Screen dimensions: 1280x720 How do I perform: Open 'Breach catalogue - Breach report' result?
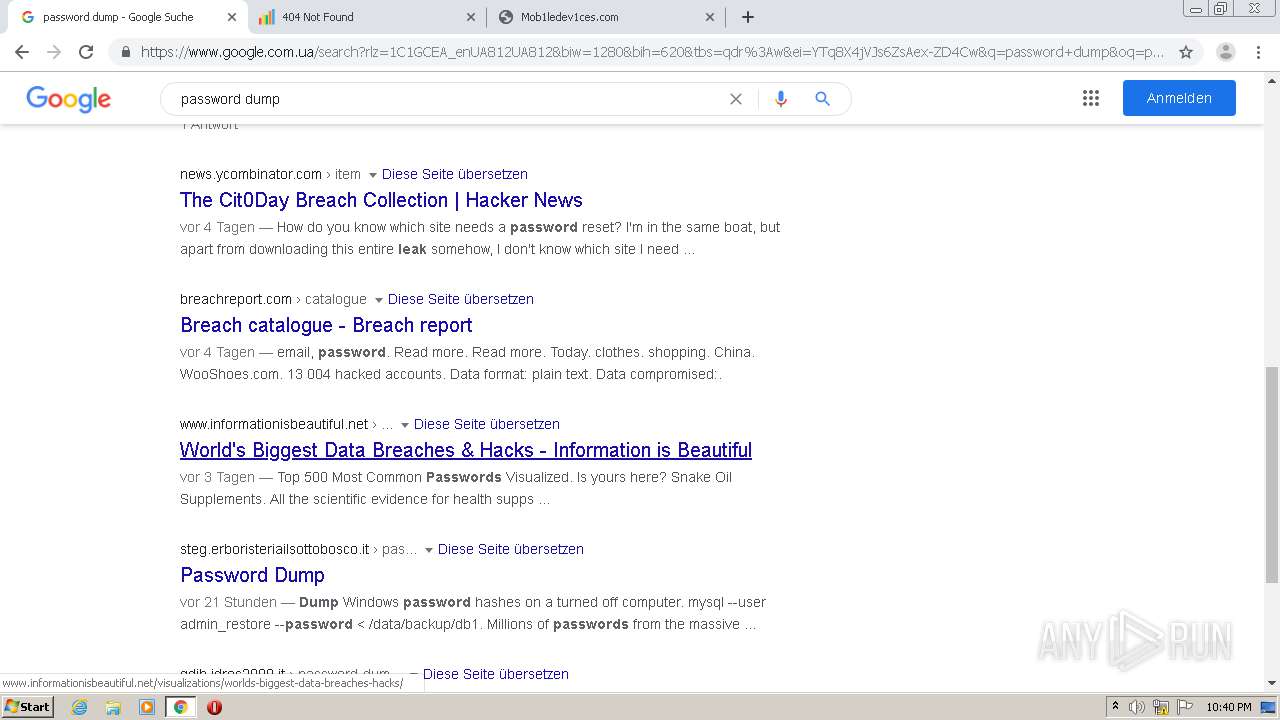pyautogui.click(x=326, y=325)
